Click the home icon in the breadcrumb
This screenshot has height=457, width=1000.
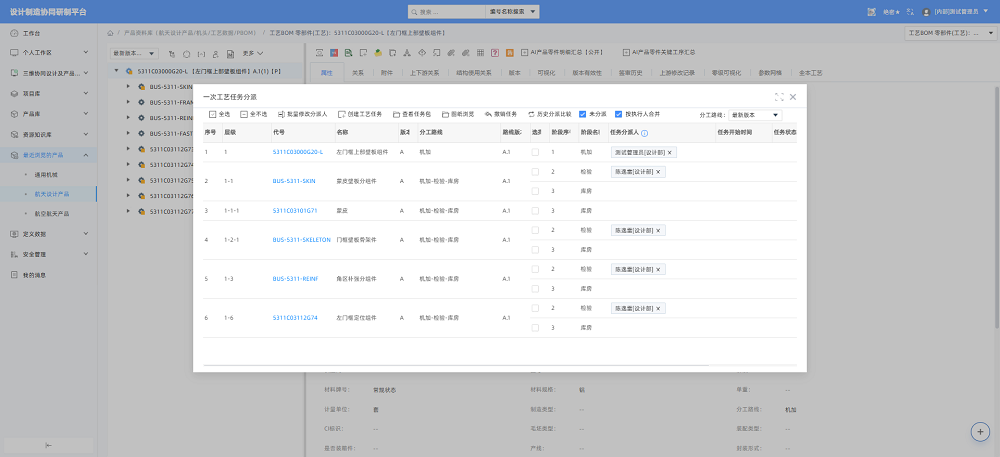tap(110, 33)
